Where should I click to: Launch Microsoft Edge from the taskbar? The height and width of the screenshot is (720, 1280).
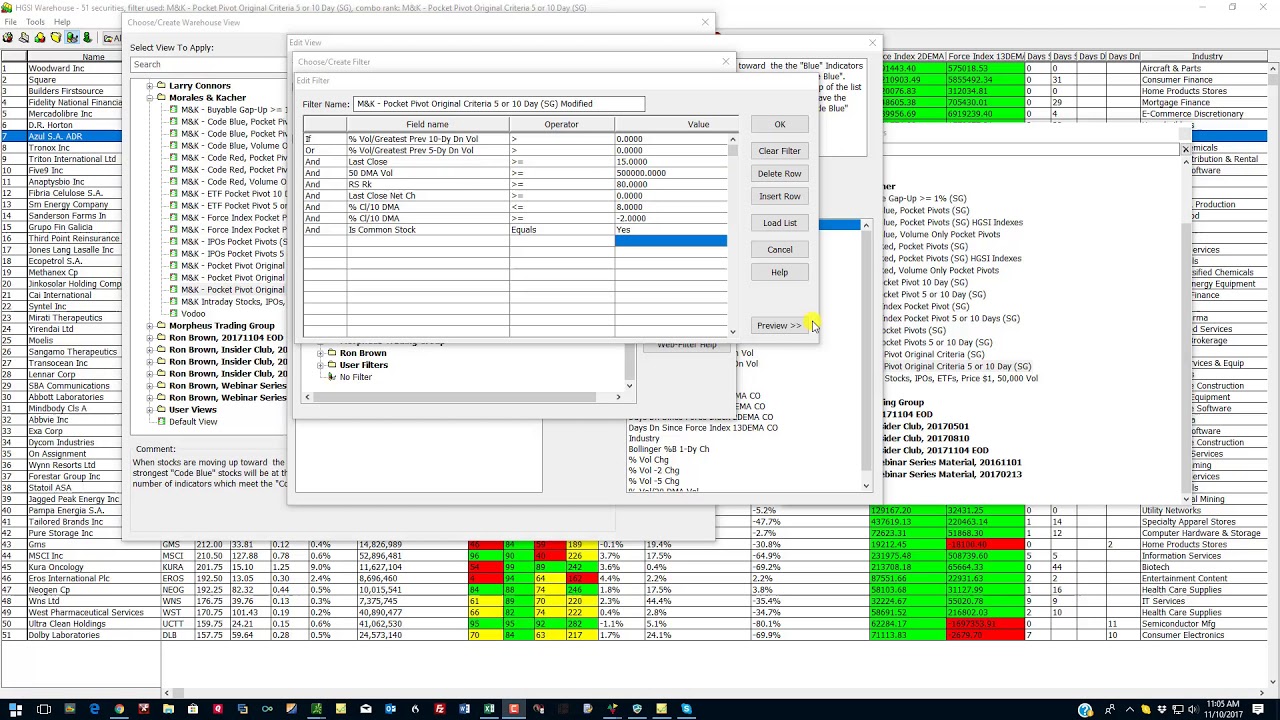click(x=94, y=709)
